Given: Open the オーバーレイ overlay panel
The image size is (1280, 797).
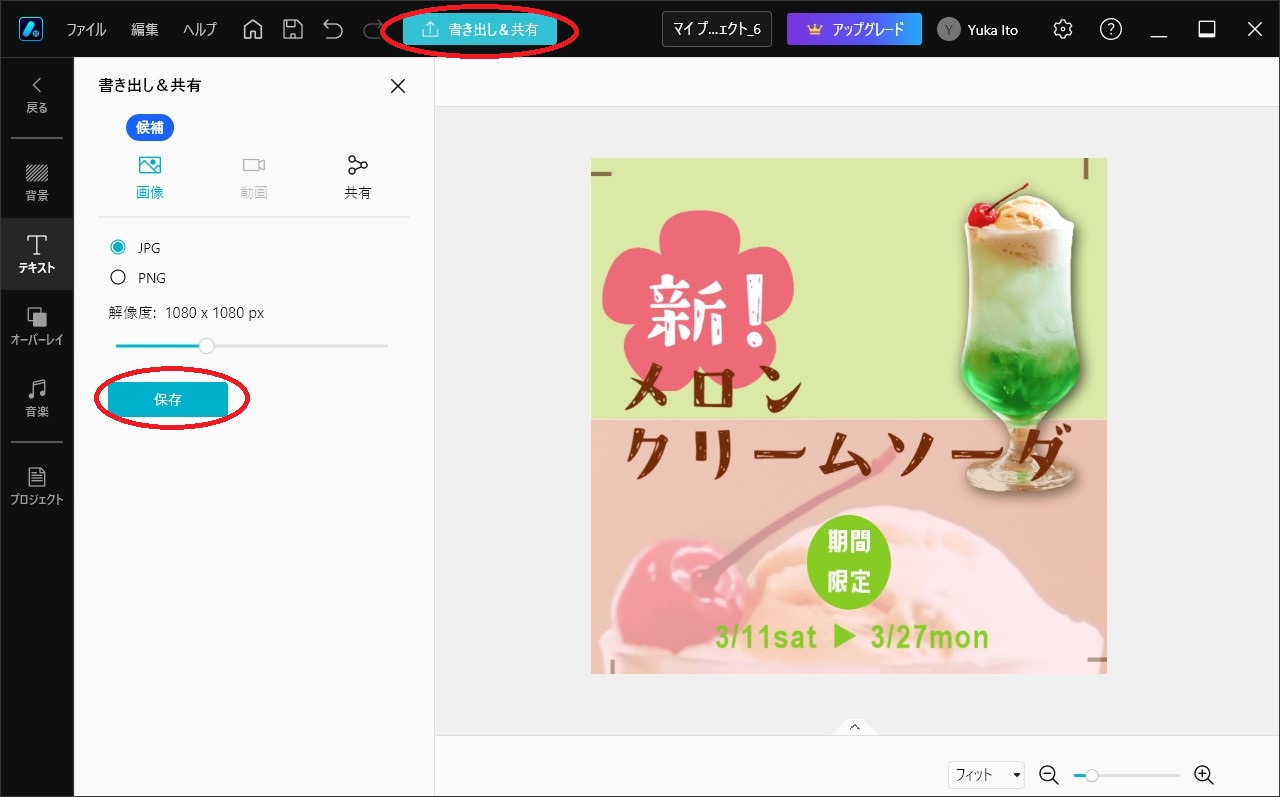Looking at the screenshot, I should pos(37,326).
